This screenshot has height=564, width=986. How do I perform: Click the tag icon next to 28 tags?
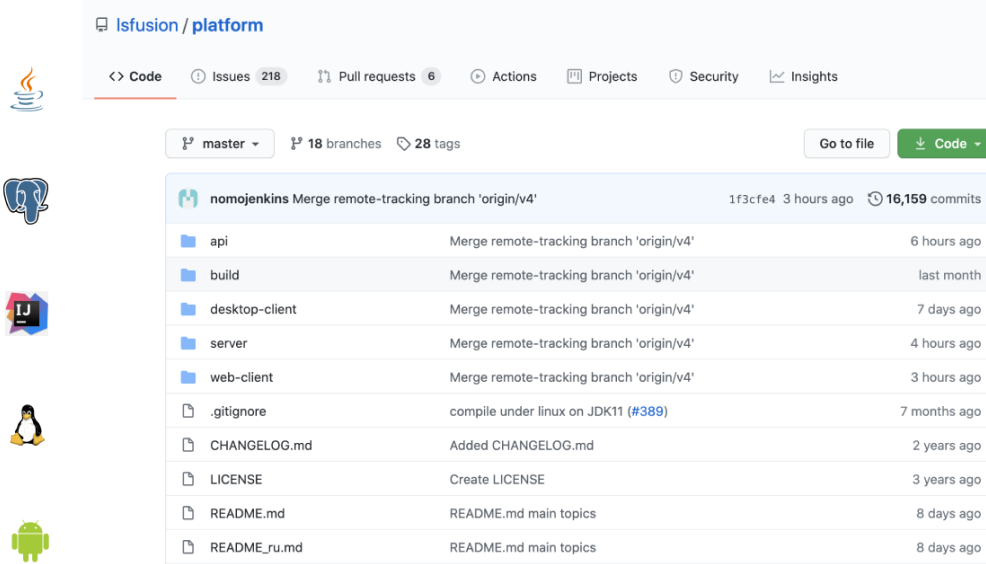(403, 144)
